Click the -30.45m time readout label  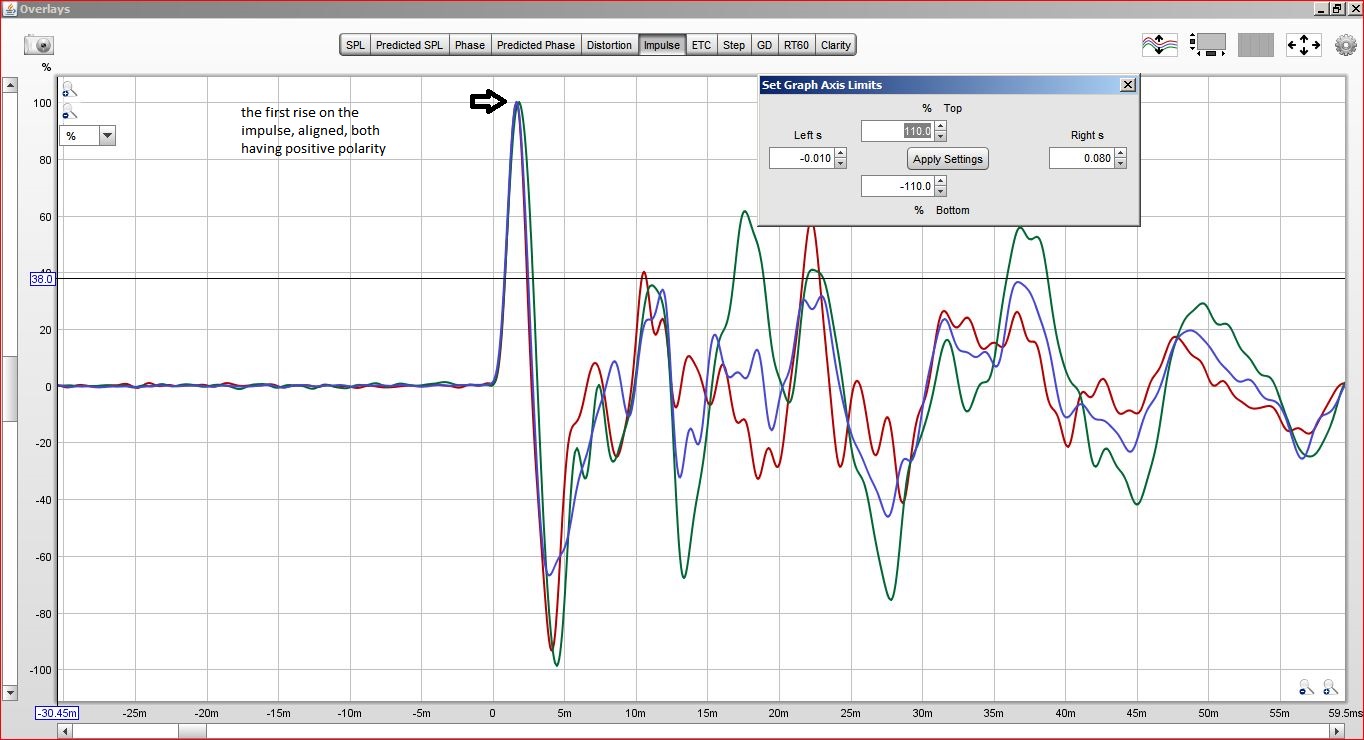[x=57, y=713]
